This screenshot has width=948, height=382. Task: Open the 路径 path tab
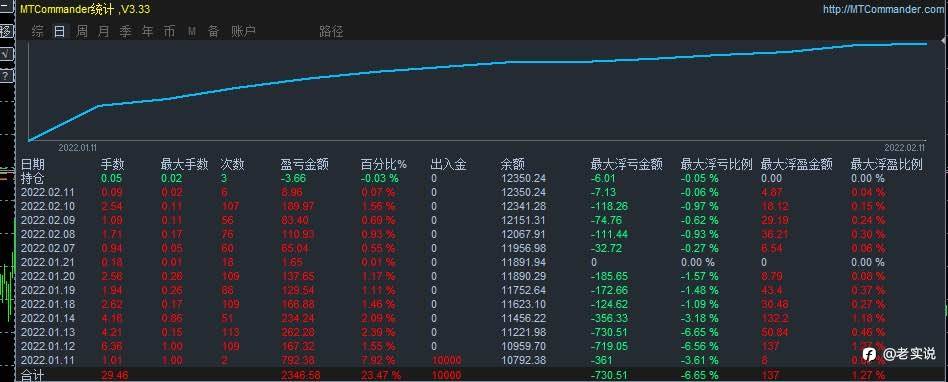(x=331, y=31)
